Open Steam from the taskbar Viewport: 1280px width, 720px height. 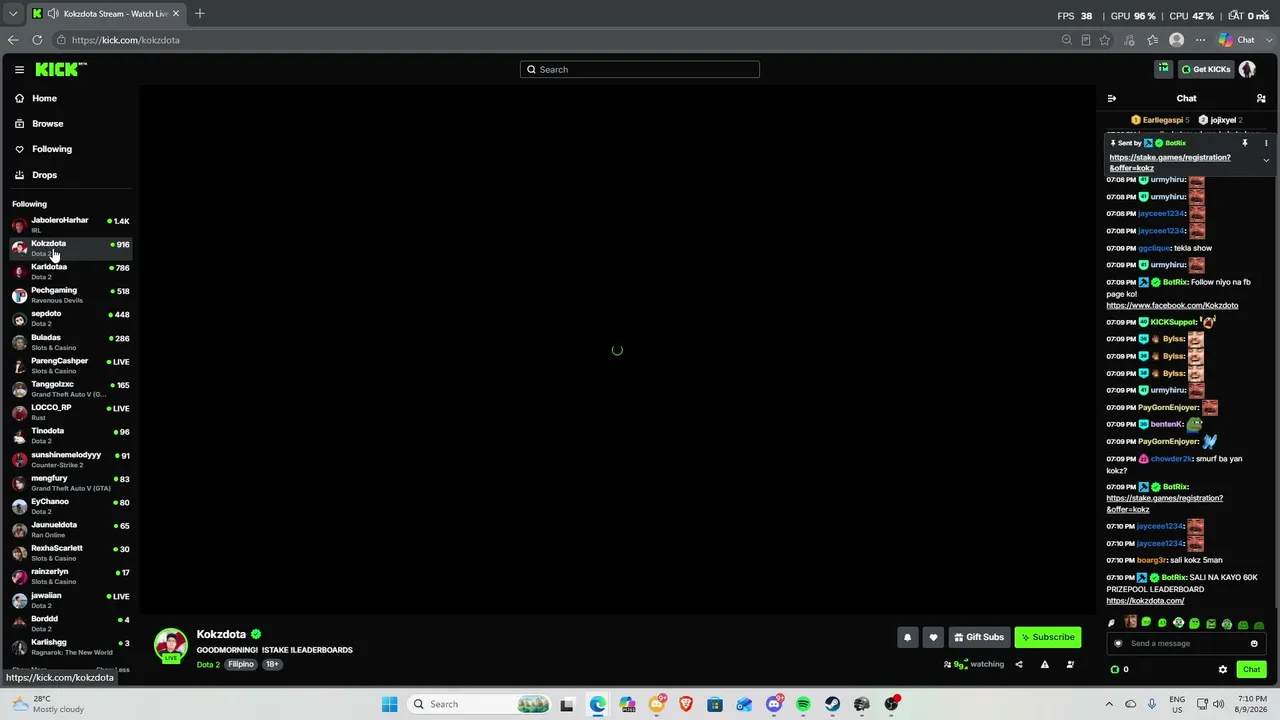coord(832,704)
